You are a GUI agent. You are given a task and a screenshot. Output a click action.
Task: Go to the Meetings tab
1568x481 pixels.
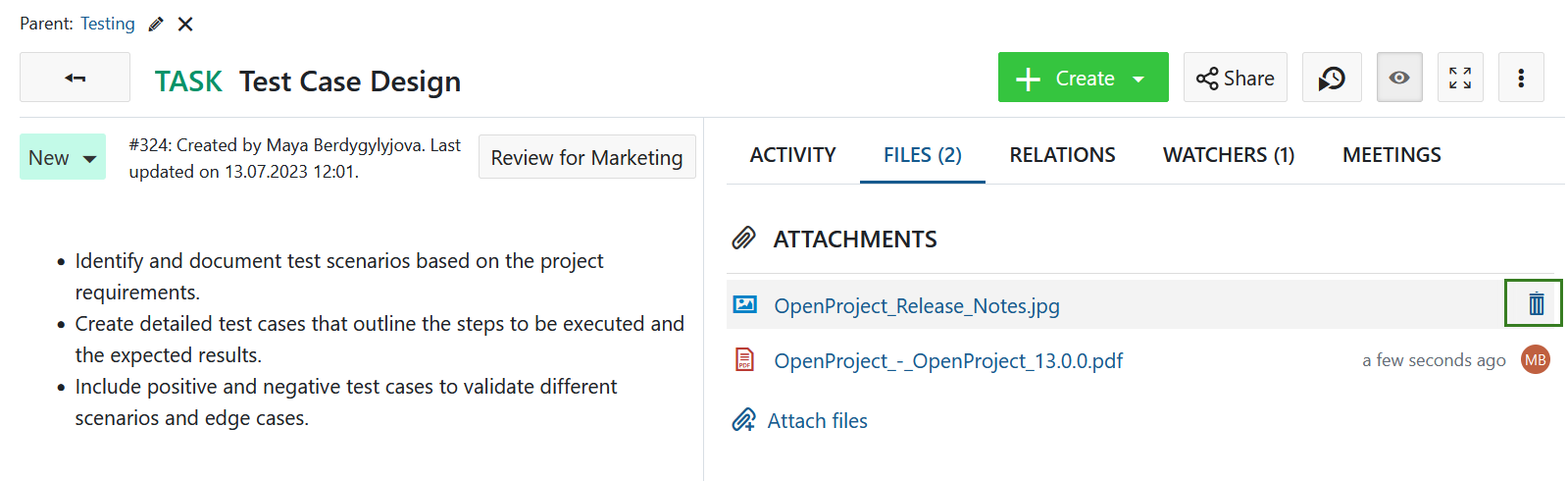coord(1391,155)
